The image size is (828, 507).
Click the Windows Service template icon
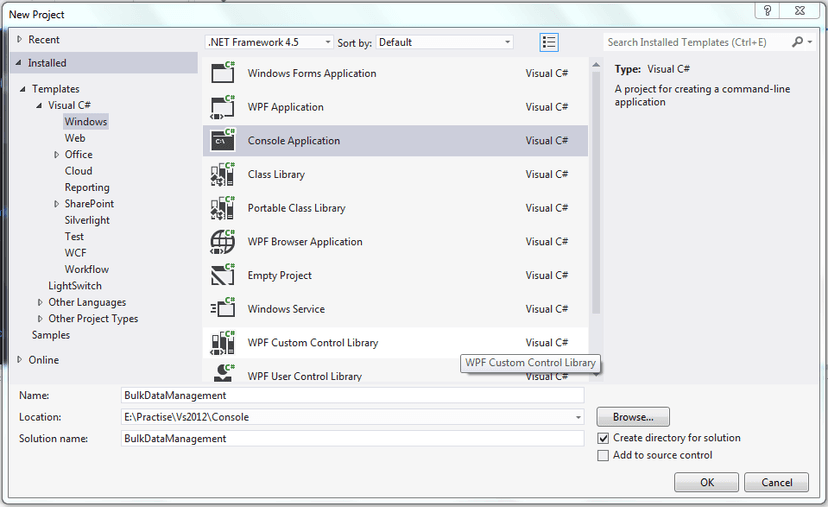[223, 309]
